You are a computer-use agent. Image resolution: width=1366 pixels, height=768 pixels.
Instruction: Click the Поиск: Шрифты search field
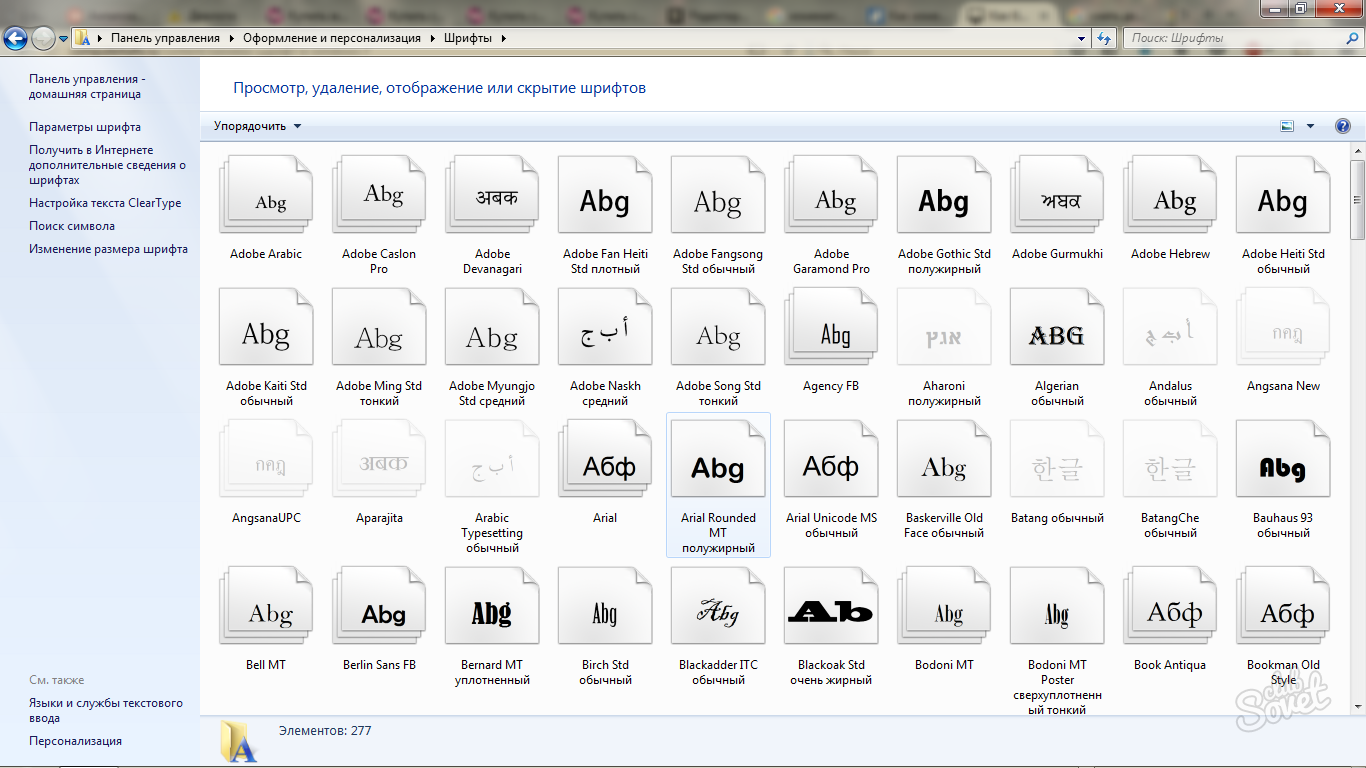(1242, 38)
